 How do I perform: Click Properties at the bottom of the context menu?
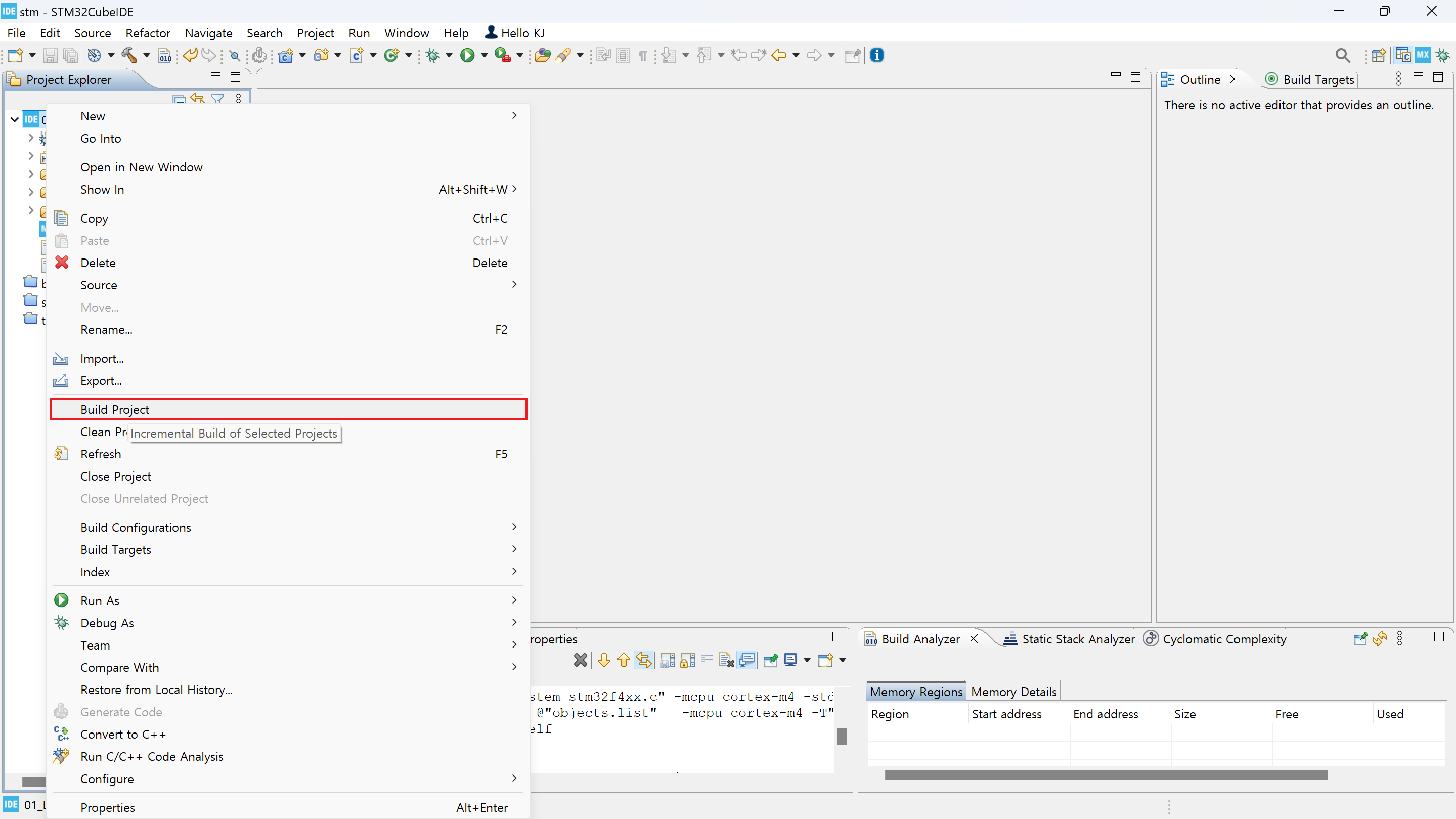[107, 808]
